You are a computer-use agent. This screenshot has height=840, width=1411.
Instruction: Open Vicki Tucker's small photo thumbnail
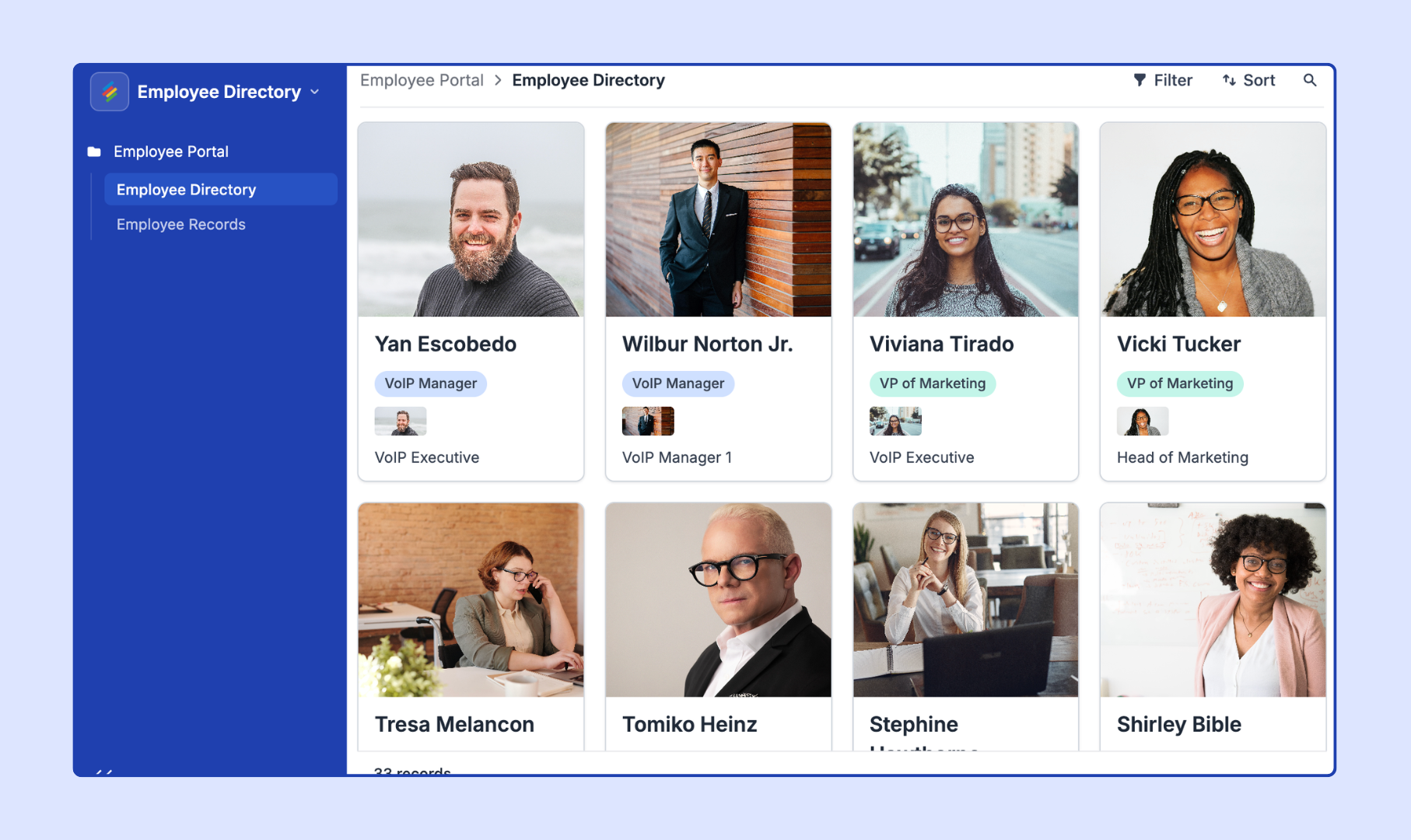(x=1143, y=421)
